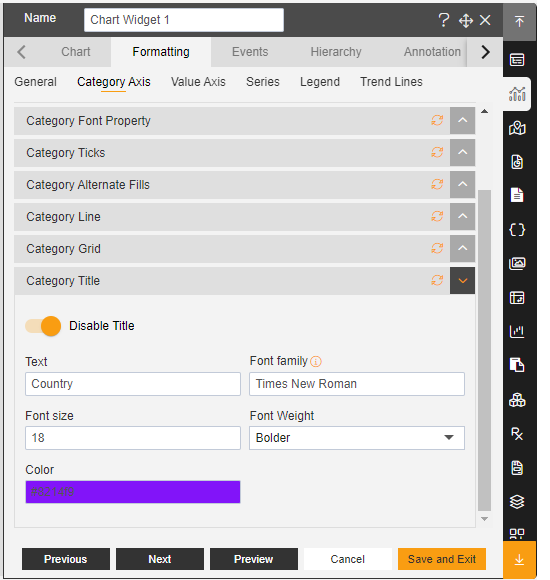The image size is (550, 580).
Task: Select the layers stack icon in sidebar
Action: click(x=517, y=502)
